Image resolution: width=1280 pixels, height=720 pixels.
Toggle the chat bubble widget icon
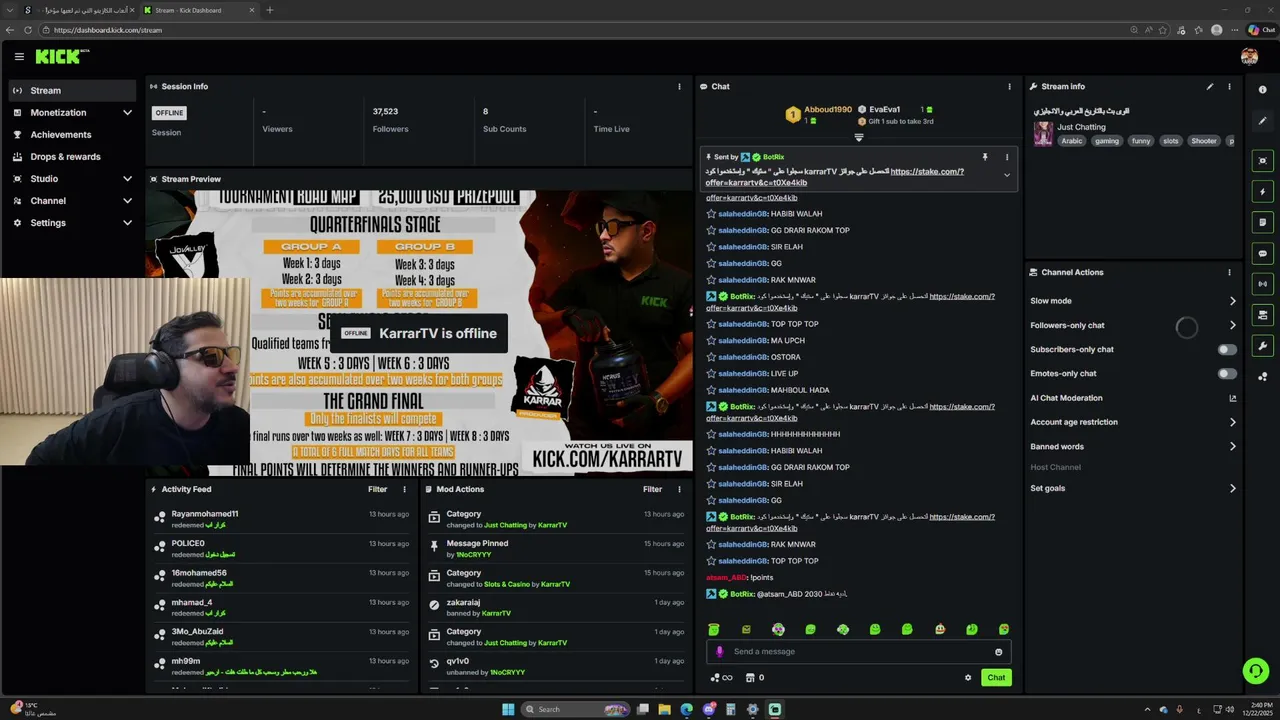1263,254
